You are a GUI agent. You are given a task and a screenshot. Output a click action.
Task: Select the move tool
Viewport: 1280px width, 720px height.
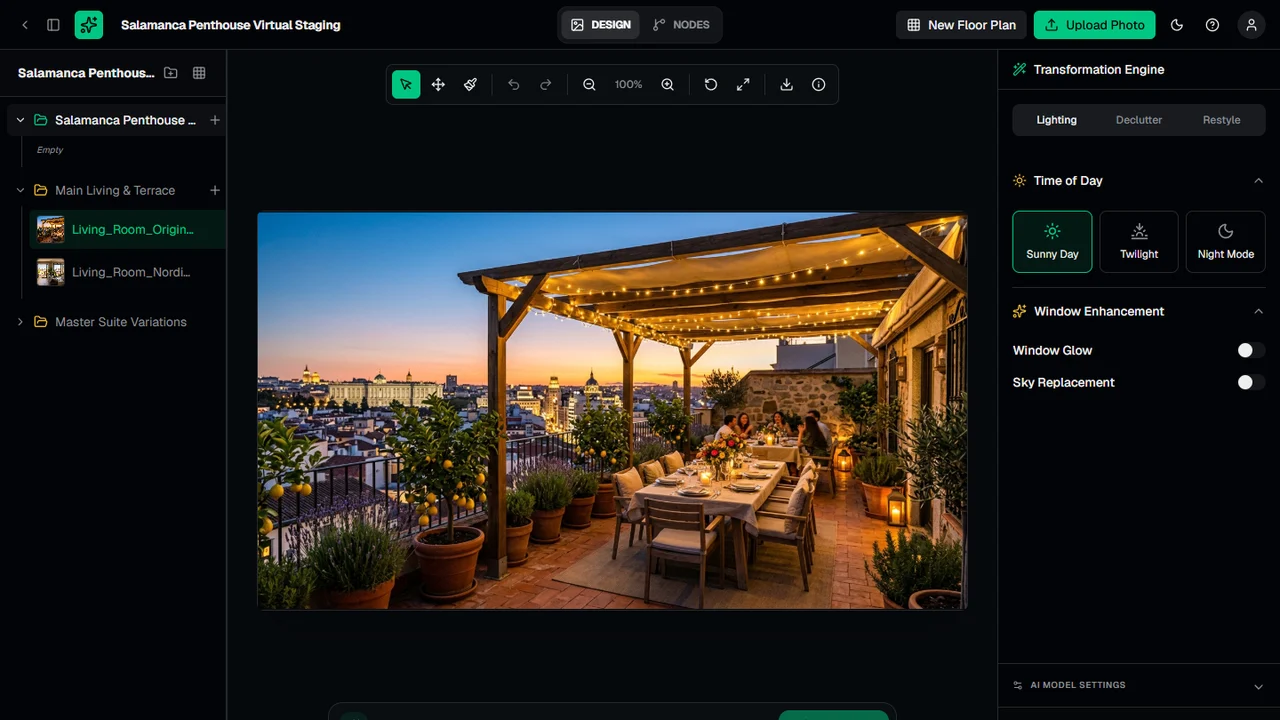[438, 85]
